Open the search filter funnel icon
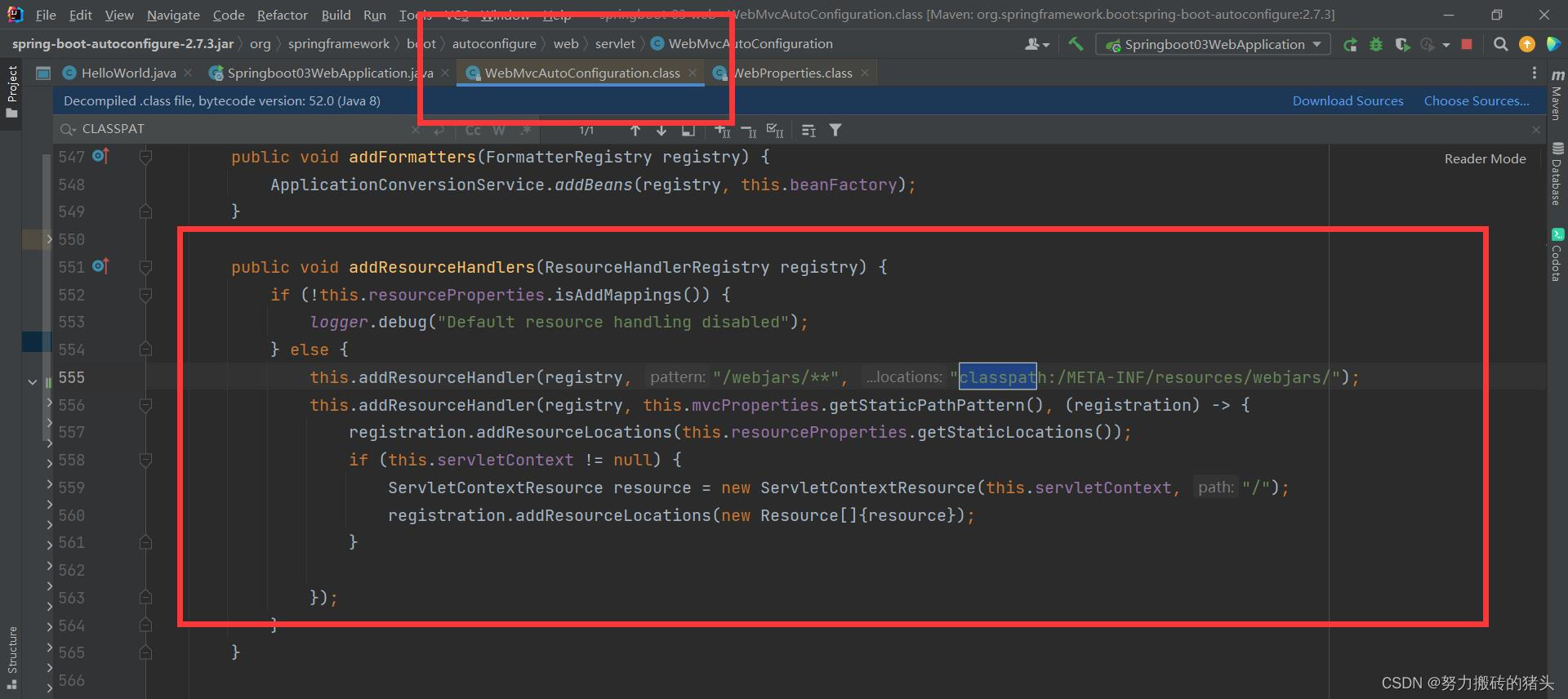 (x=835, y=130)
